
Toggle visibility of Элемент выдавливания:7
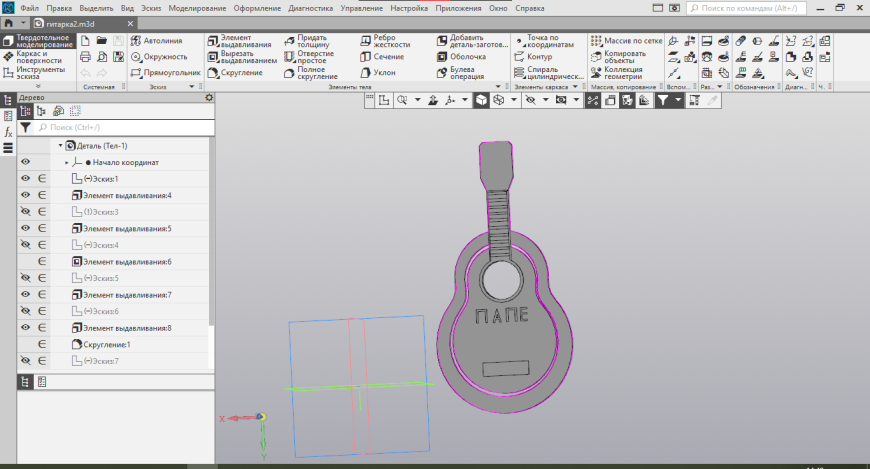(x=25, y=295)
